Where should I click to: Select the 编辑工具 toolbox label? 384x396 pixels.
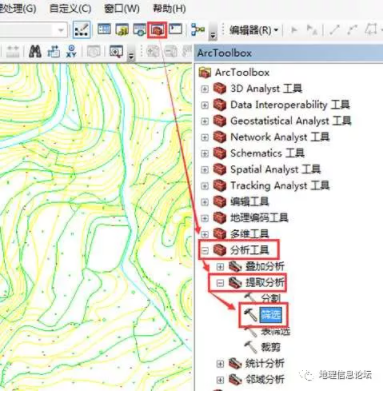[x=249, y=202]
